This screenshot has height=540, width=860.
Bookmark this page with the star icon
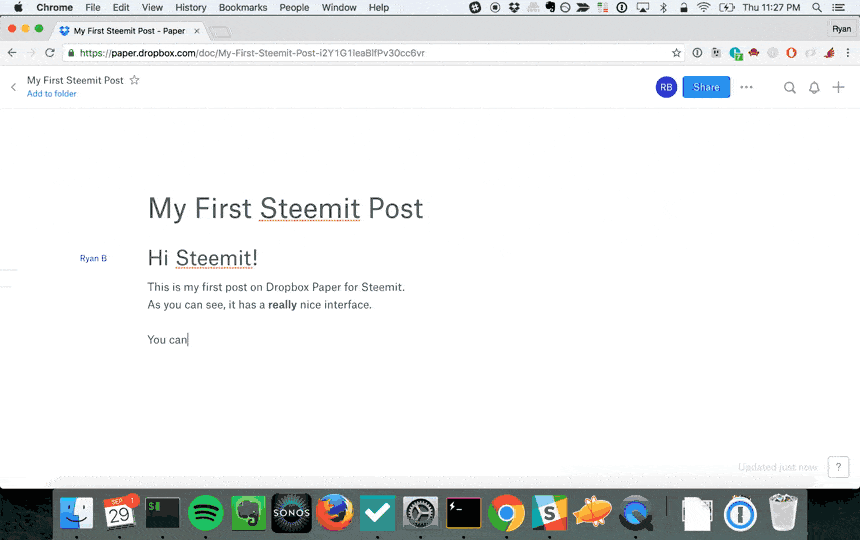point(676,53)
